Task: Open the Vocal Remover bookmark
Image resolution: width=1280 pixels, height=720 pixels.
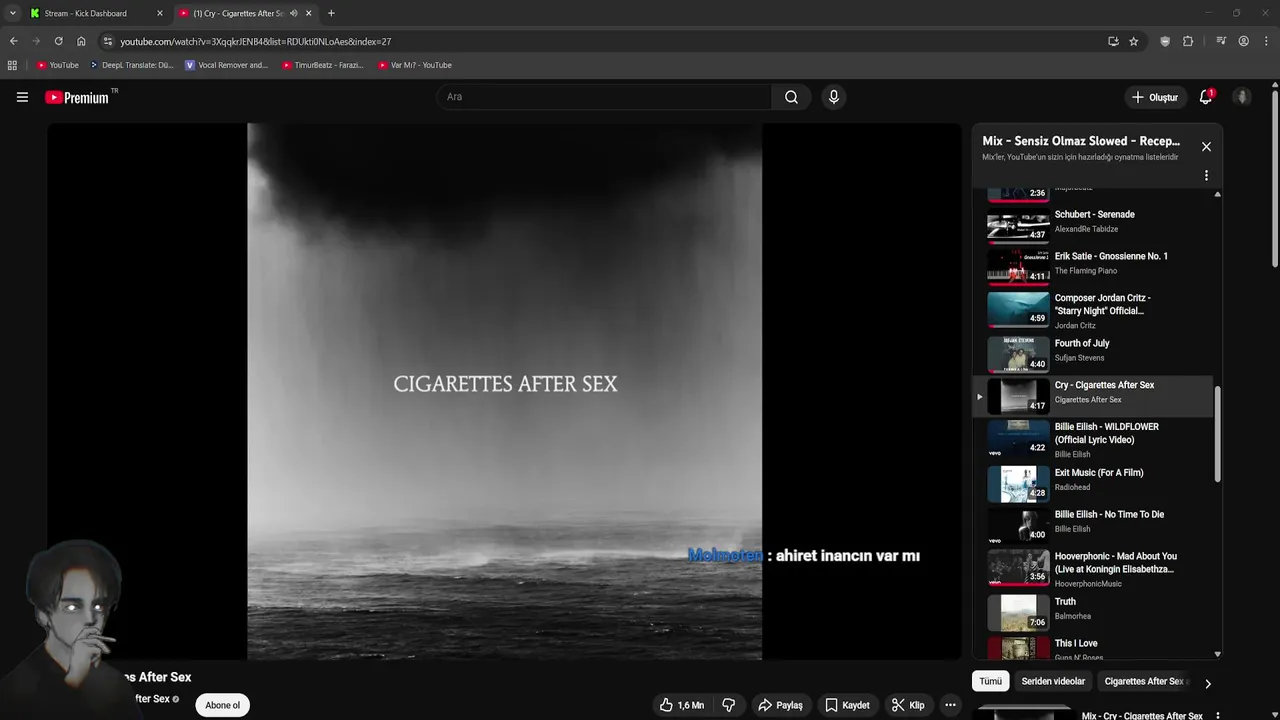Action: 226,65
